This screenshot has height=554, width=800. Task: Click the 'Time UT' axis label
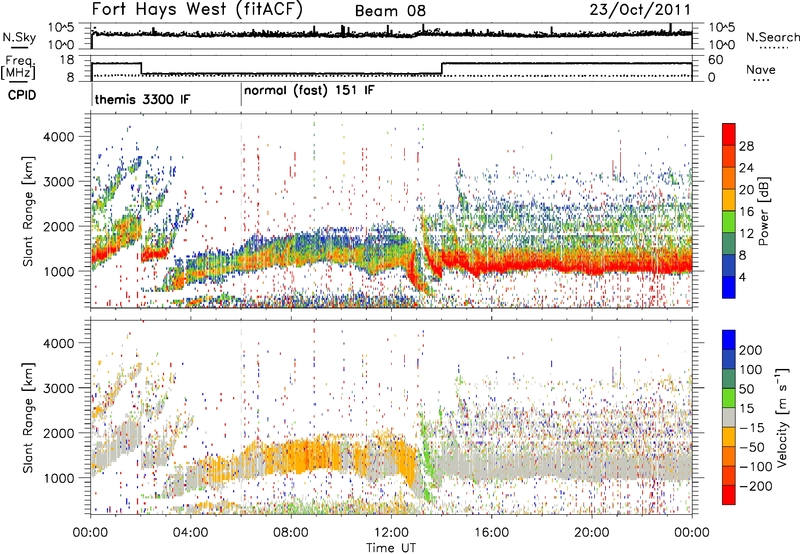tap(391, 547)
